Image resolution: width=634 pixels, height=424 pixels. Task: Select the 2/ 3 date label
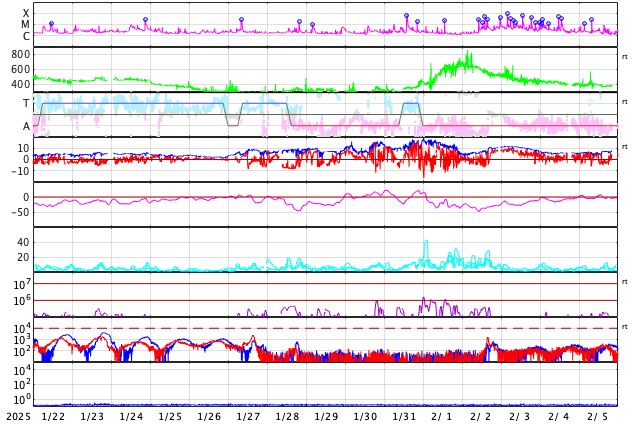point(520,416)
